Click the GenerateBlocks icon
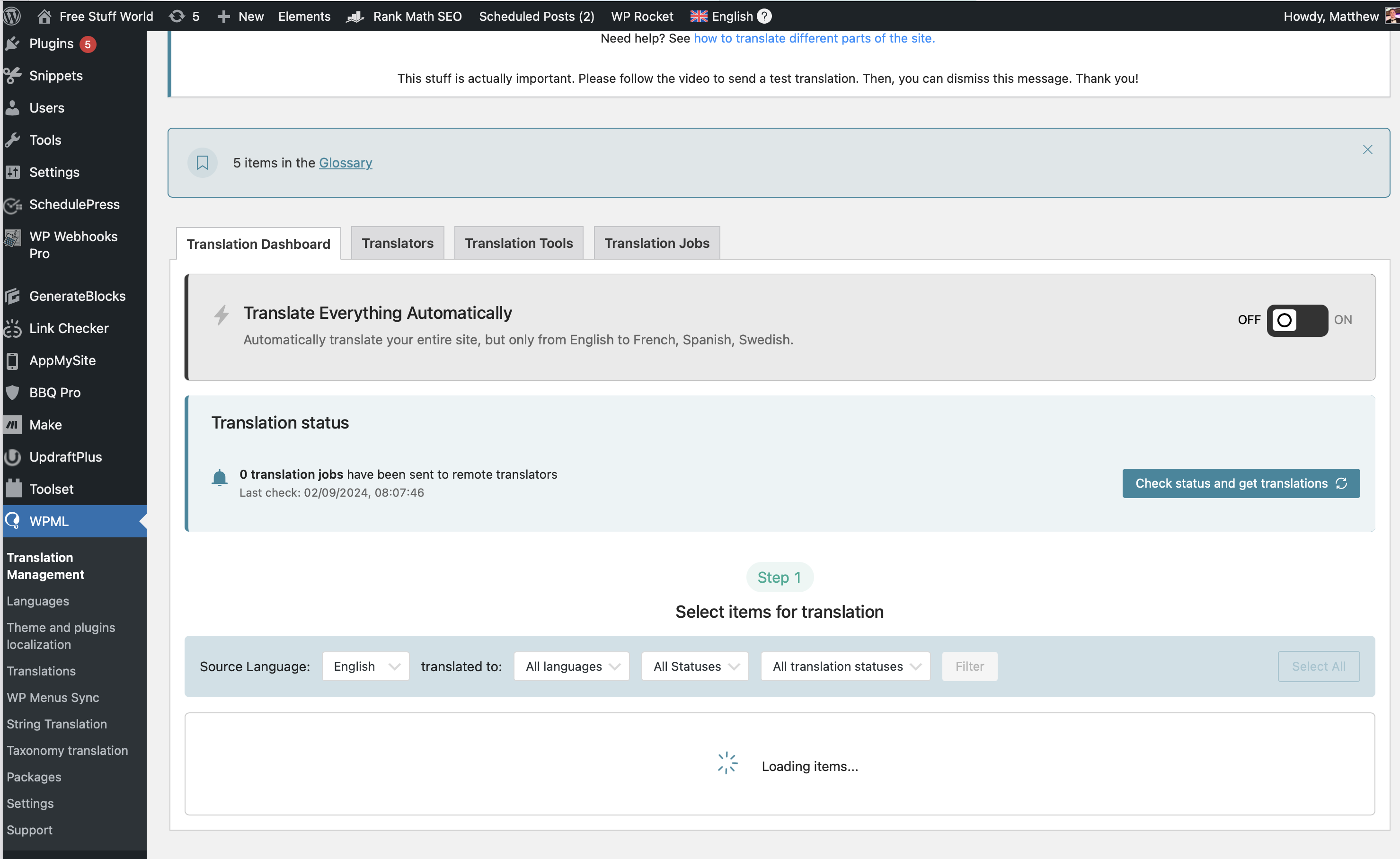Image resolution: width=1400 pixels, height=859 pixels. (12, 296)
